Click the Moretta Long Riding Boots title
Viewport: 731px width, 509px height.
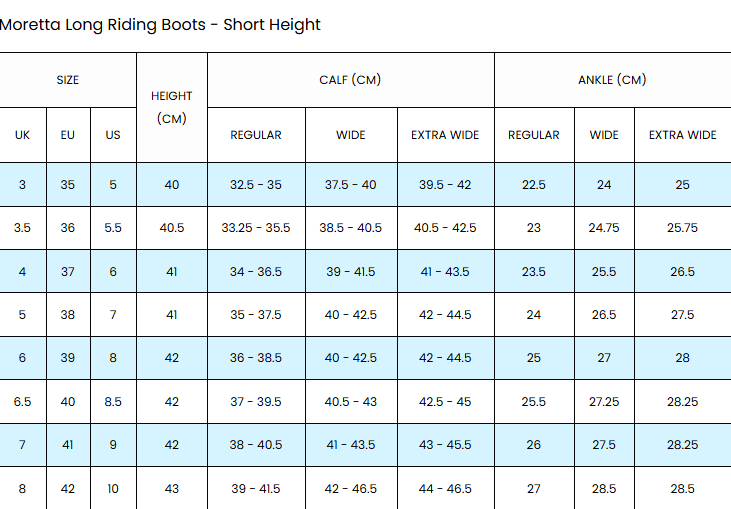[160, 25]
